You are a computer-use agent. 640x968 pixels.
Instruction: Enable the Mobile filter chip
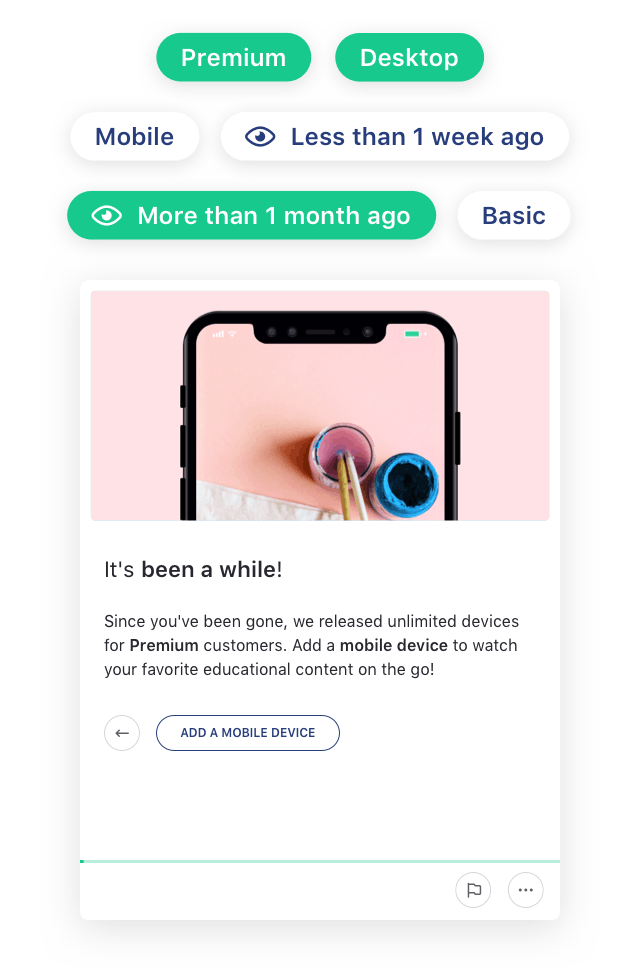(x=135, y=136)
